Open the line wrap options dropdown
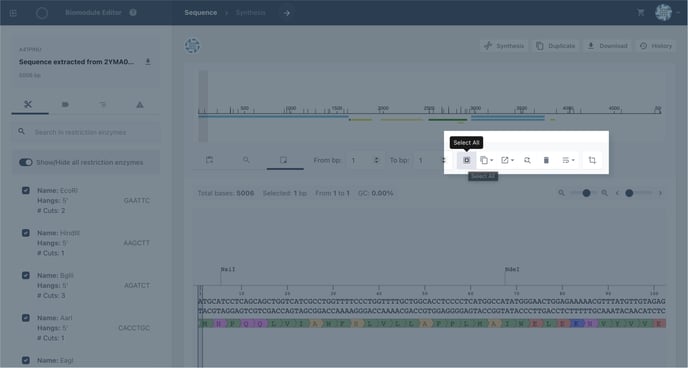 (568, 160)
